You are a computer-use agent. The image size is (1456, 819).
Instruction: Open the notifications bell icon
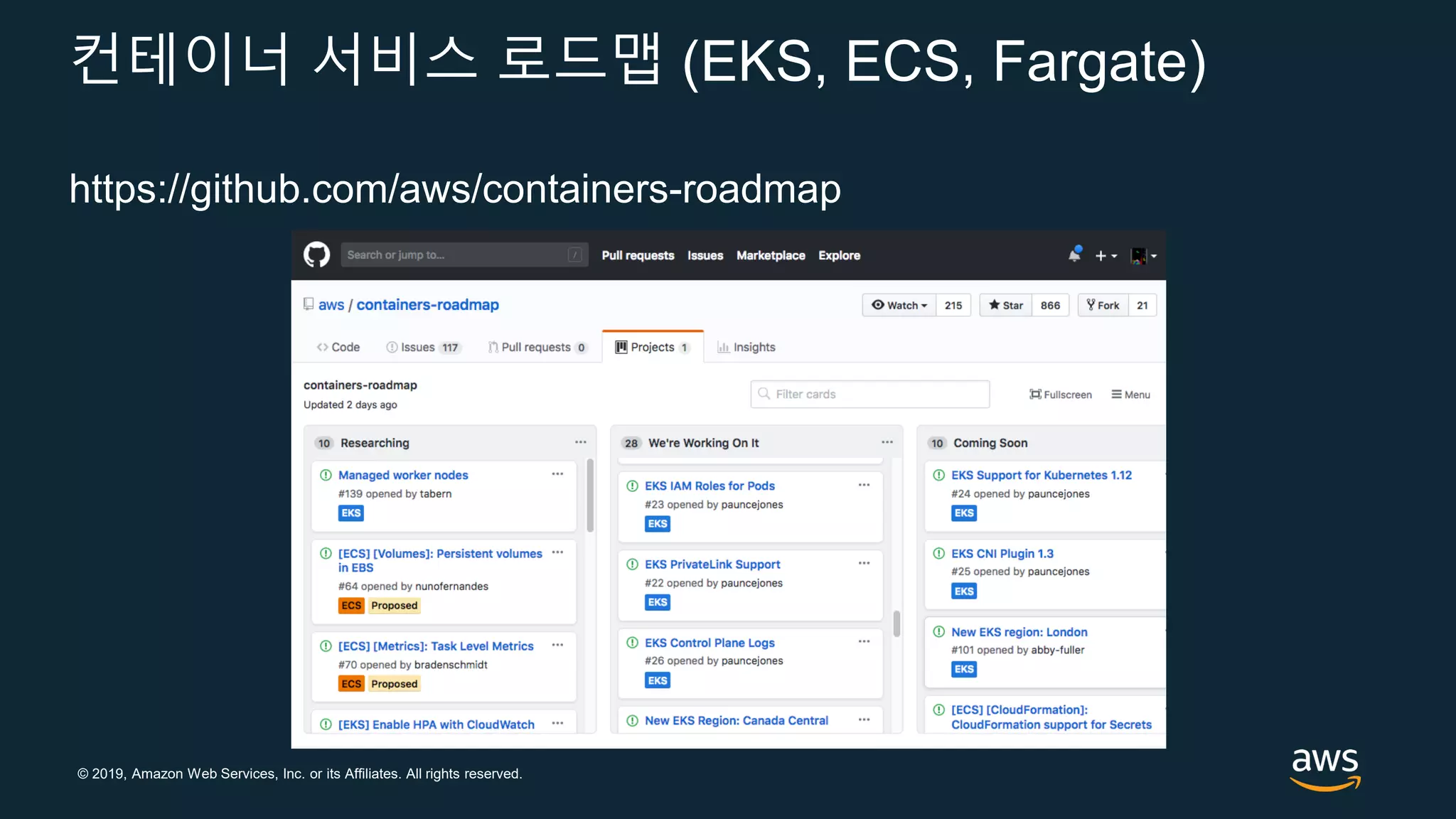[x=1074, y=255]
